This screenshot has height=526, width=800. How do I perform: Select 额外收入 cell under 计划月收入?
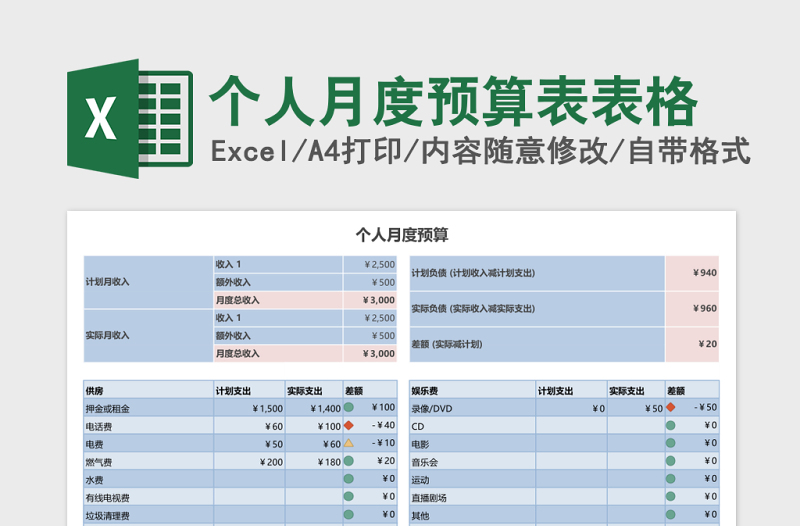(278, 282)
